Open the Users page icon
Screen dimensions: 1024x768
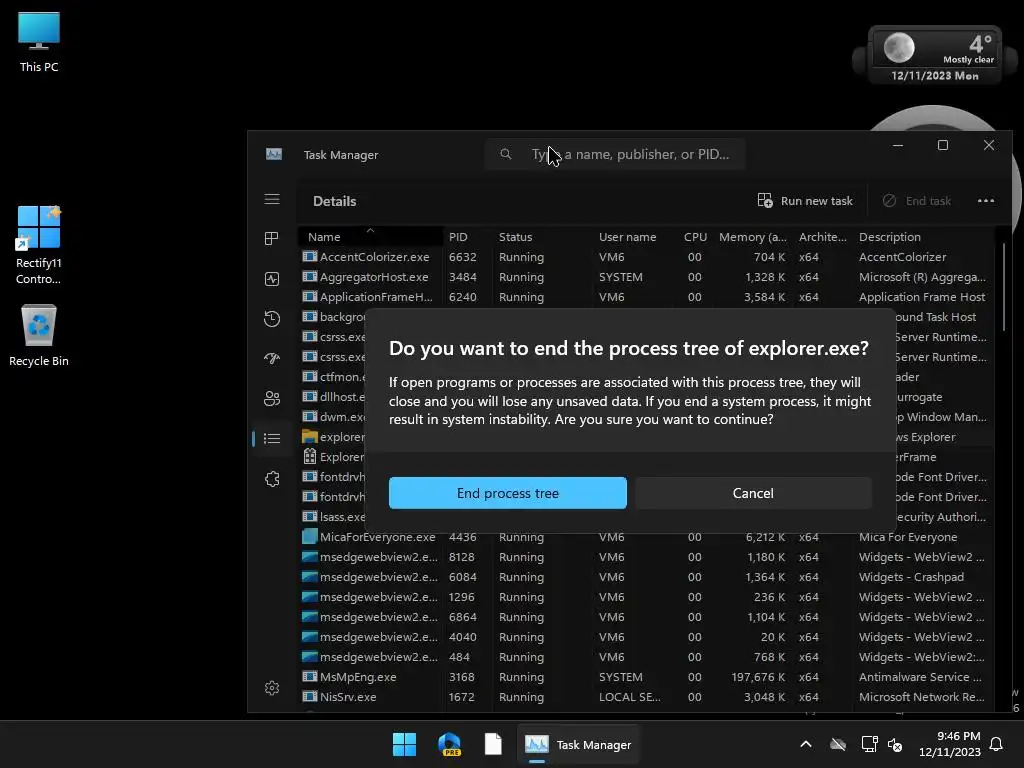pyautogui.click(x=272, y=398)
